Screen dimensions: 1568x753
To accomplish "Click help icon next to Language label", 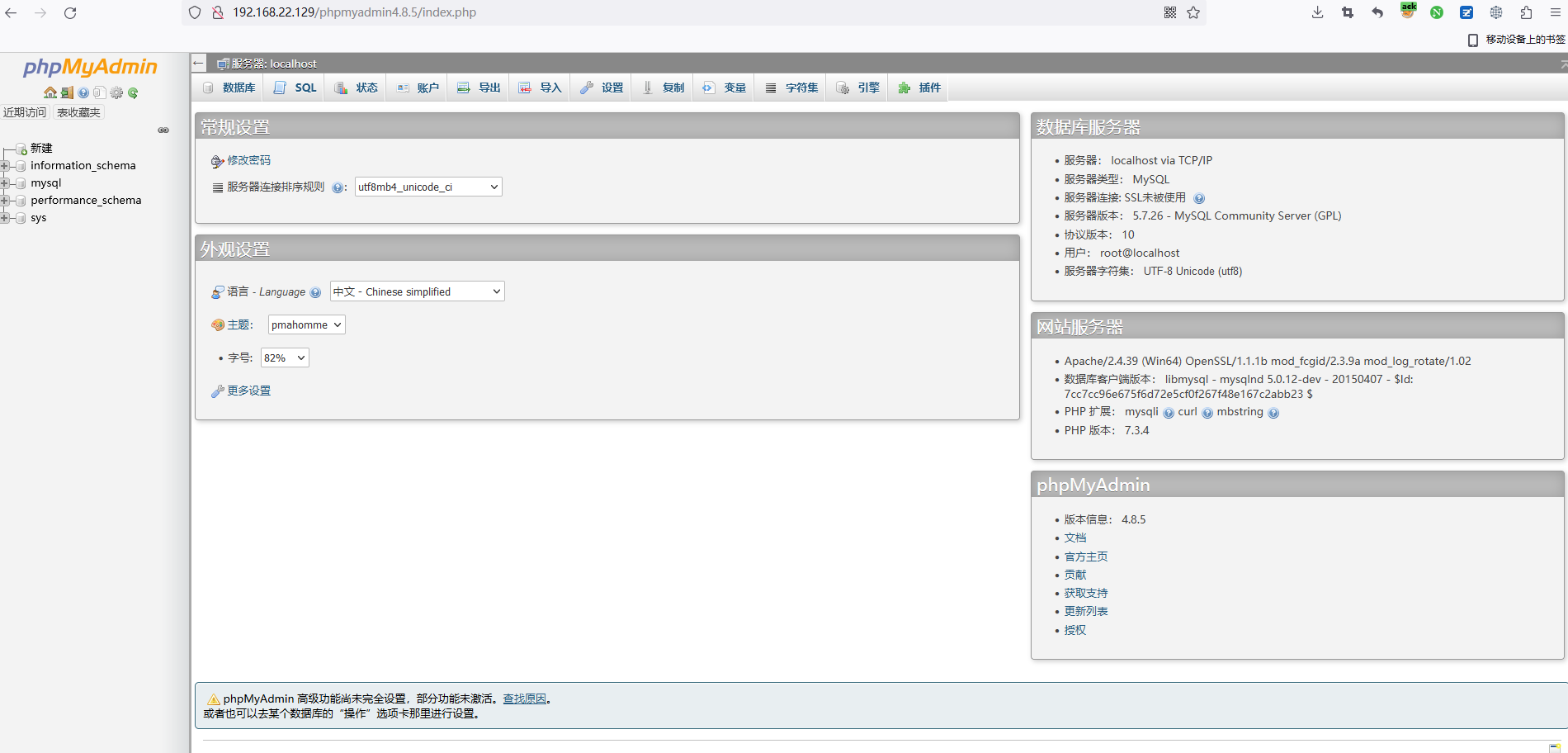I will click(x=315, y=292).
